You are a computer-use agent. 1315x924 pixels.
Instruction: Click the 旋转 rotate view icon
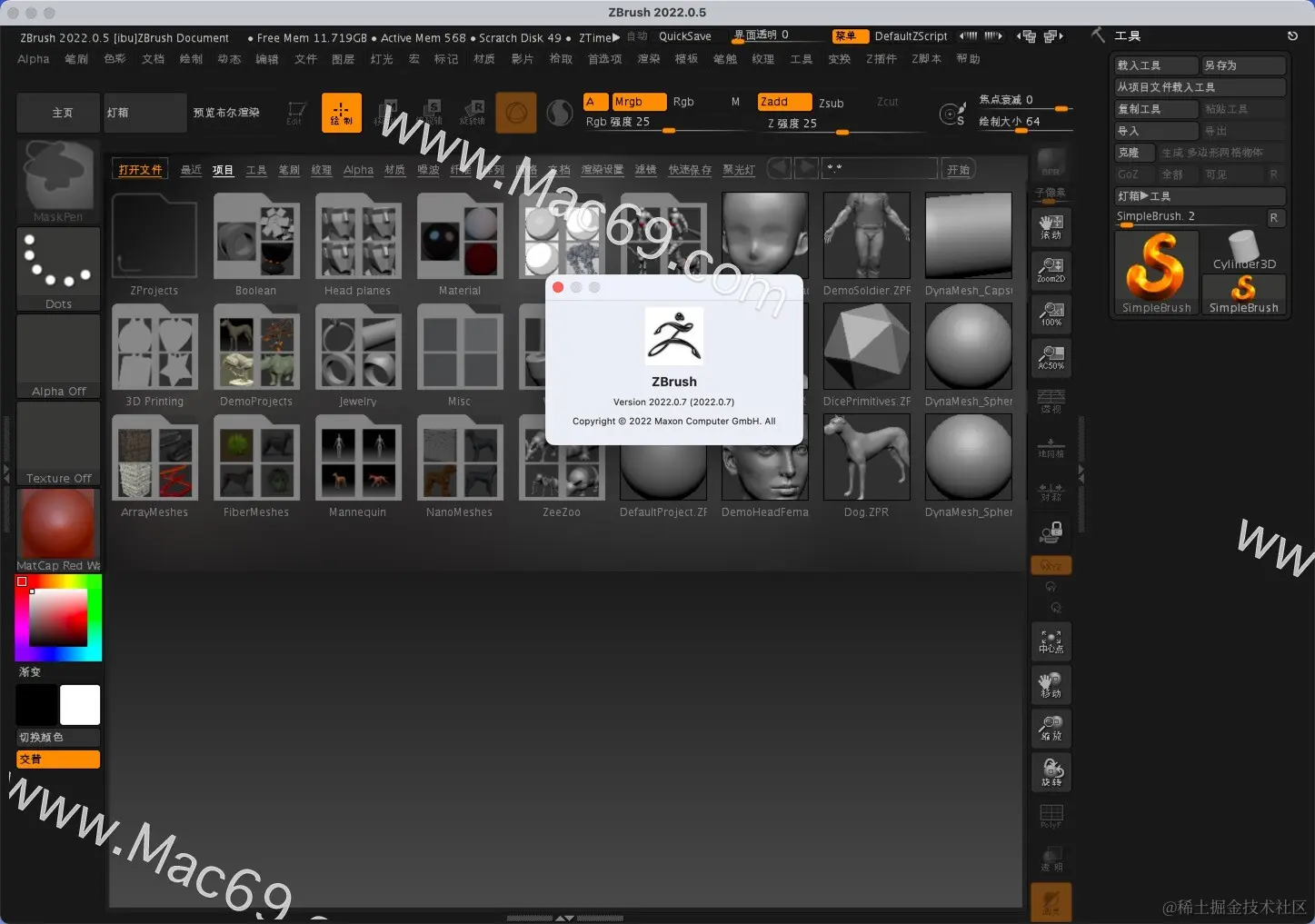coord(1051,771)
